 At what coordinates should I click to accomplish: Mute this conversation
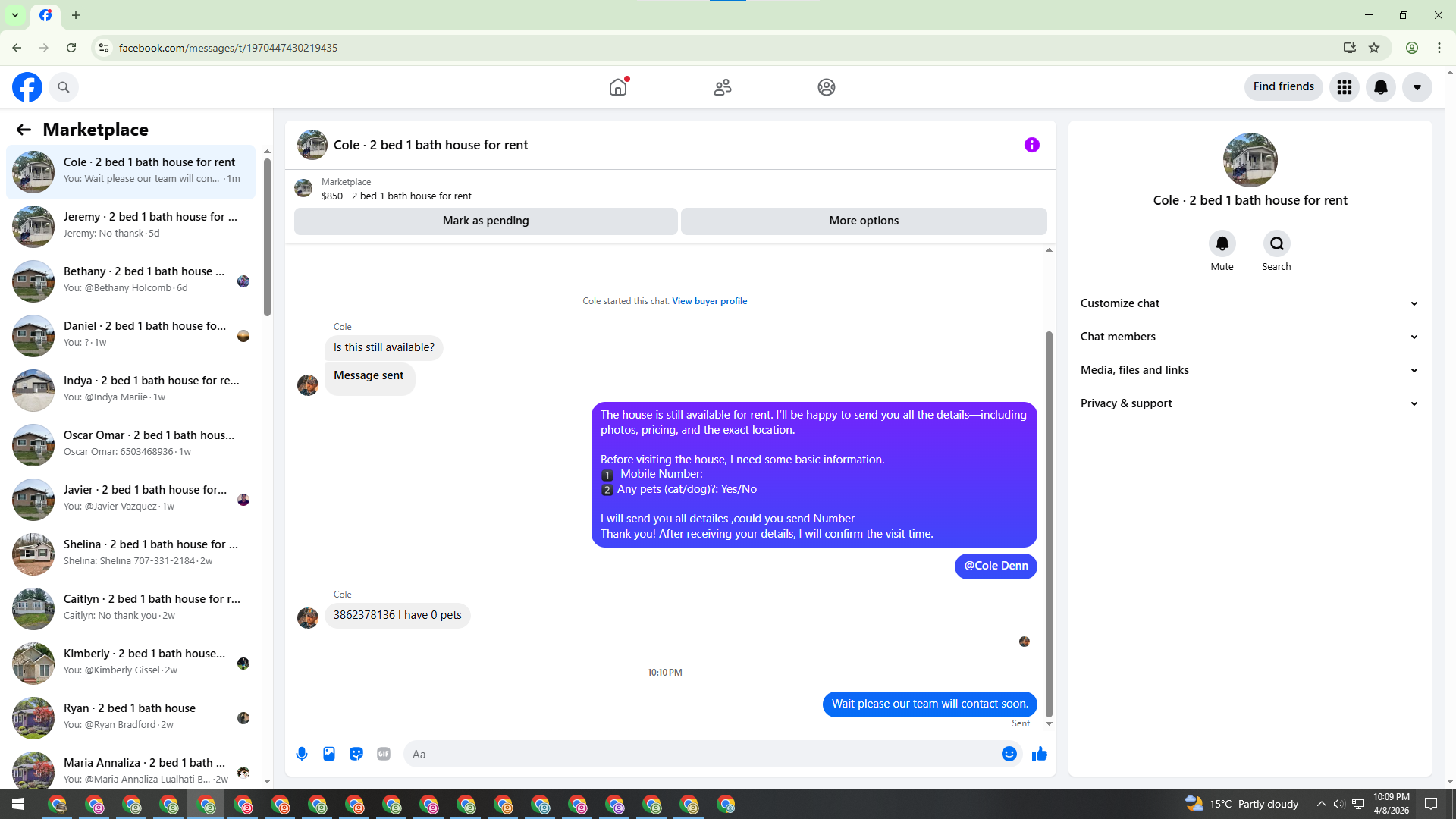click(x=1222, y=244)
